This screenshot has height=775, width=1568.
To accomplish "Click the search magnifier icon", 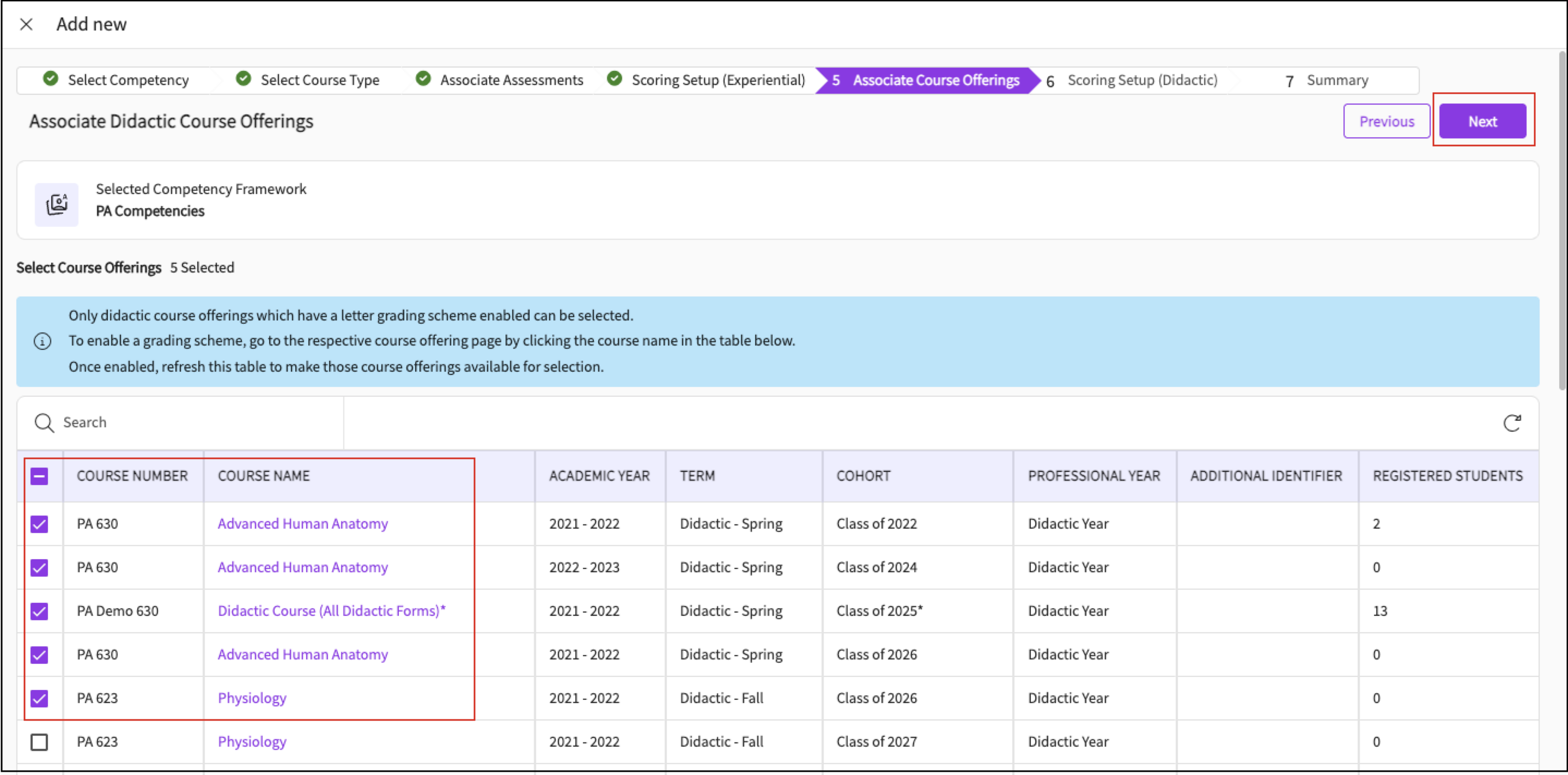I will 44,422.
